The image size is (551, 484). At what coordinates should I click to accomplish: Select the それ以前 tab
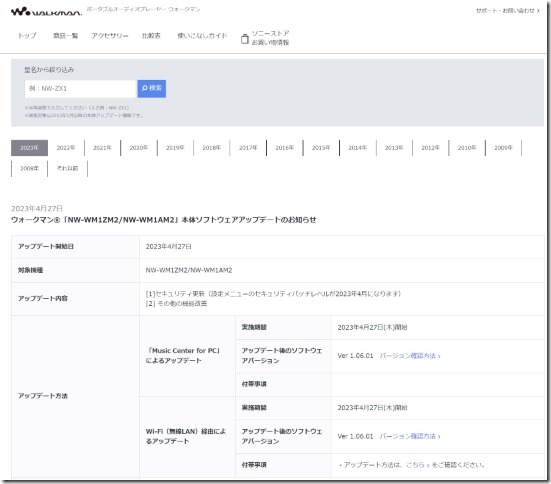[x=67, y=168]
